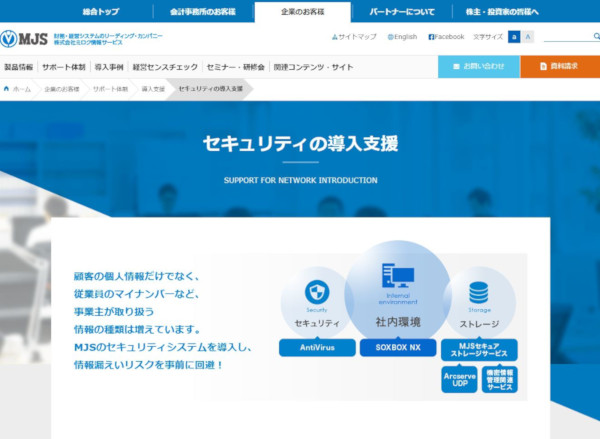Click the 機密情報管理関連サービス button
This screenshot has height=439, width=600.
(x=499, y=380)
